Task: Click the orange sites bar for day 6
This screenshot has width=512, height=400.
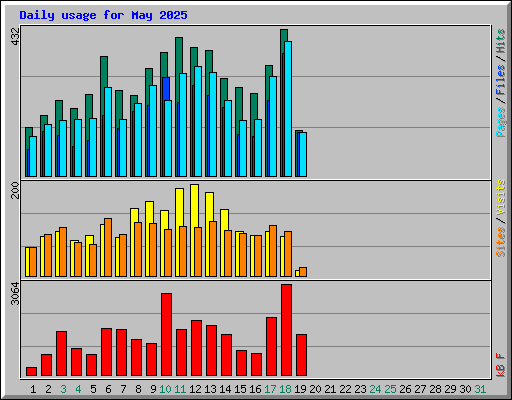Action: click(108, 247)
